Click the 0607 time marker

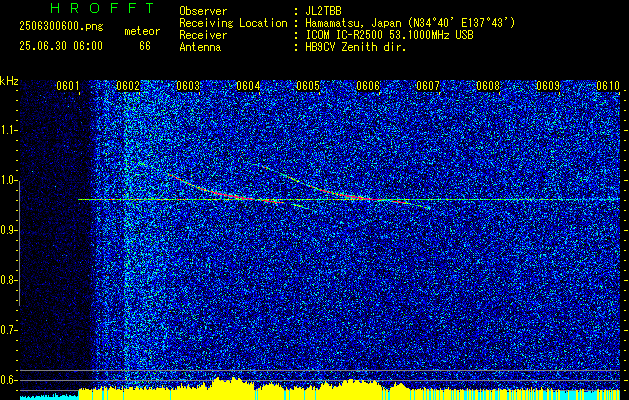428,86
